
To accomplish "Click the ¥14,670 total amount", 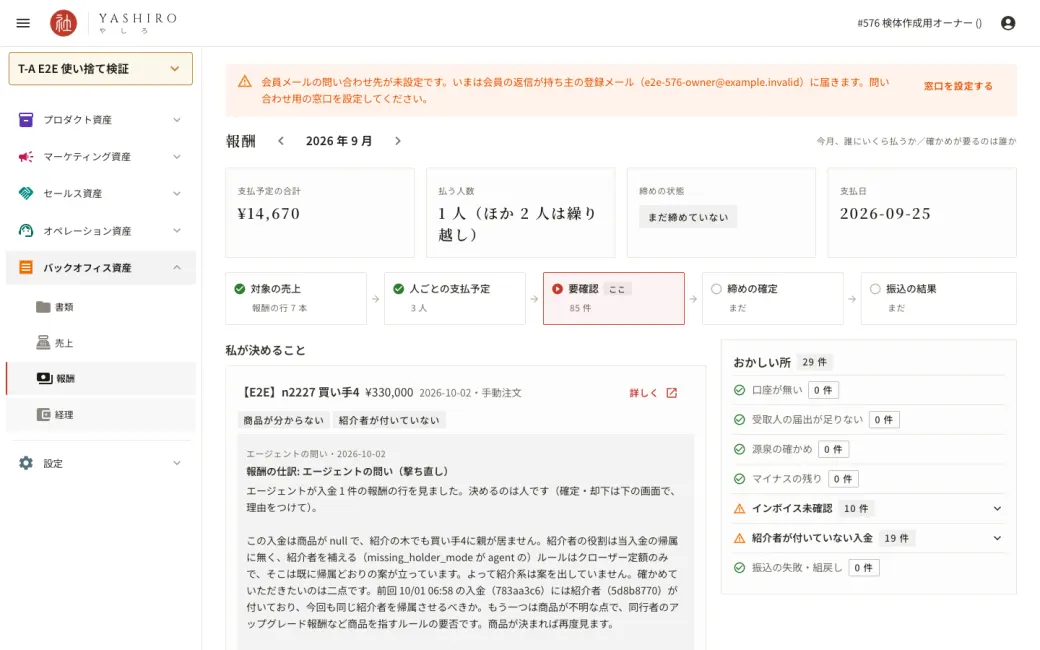I will click(x=269, y=214).
